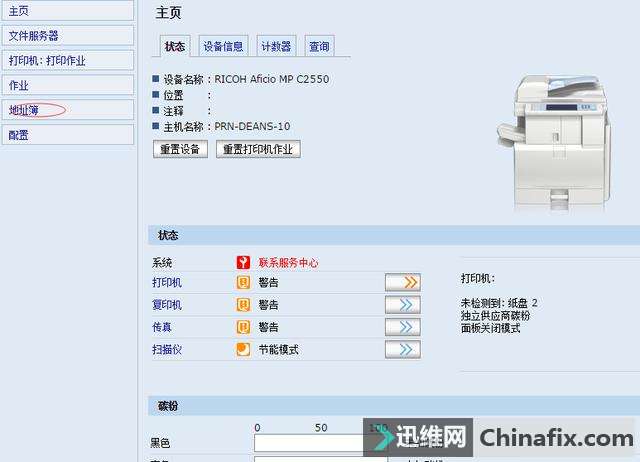Image resolution: width=640 pixels, height=462 pixels.
Task: Open the 配置 configuration item
Action: (x=68, y=135)
